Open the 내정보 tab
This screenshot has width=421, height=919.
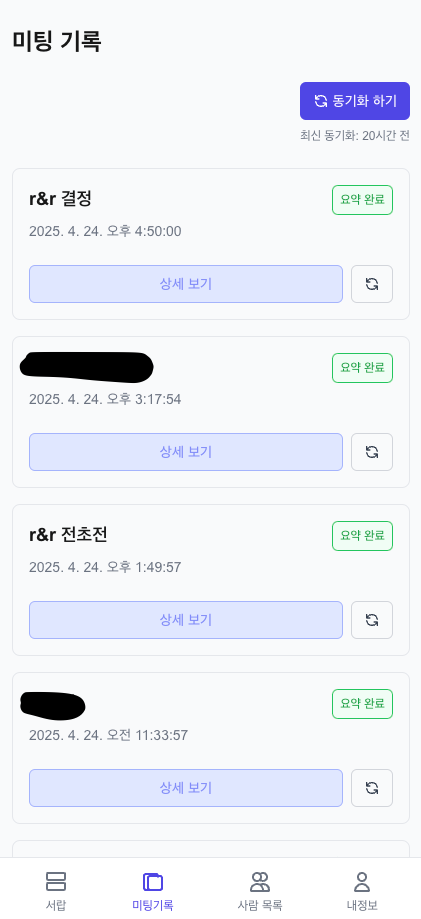coord(362,890)
